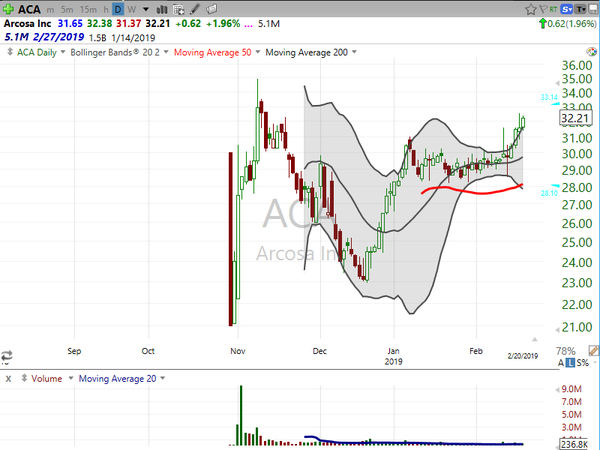Image resolution: width=600 pixels, height=450 pixels.
Task: Click the 236.8K volume value box
Action: 574,444
